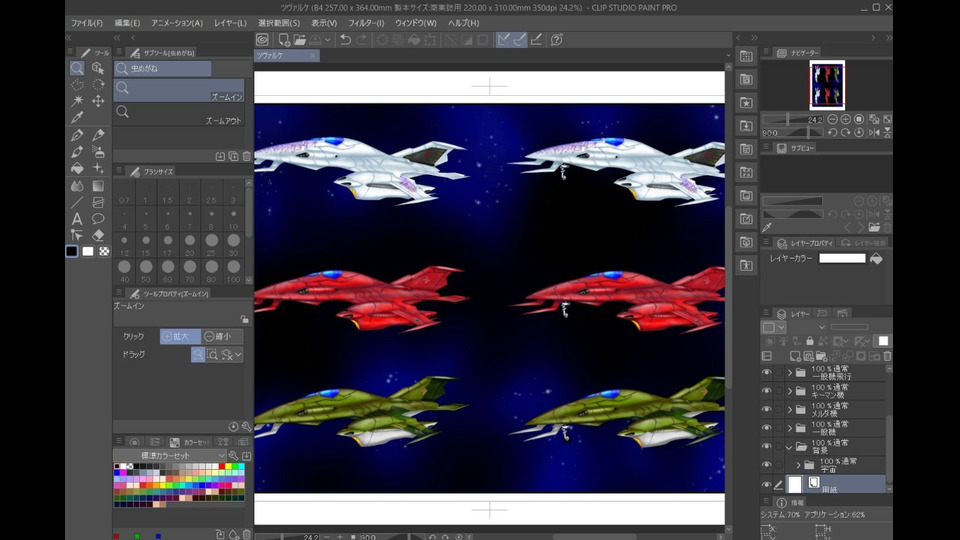Select the Move layer tool
This screenshot has width=960, height=540.
(x=98, y=101)
